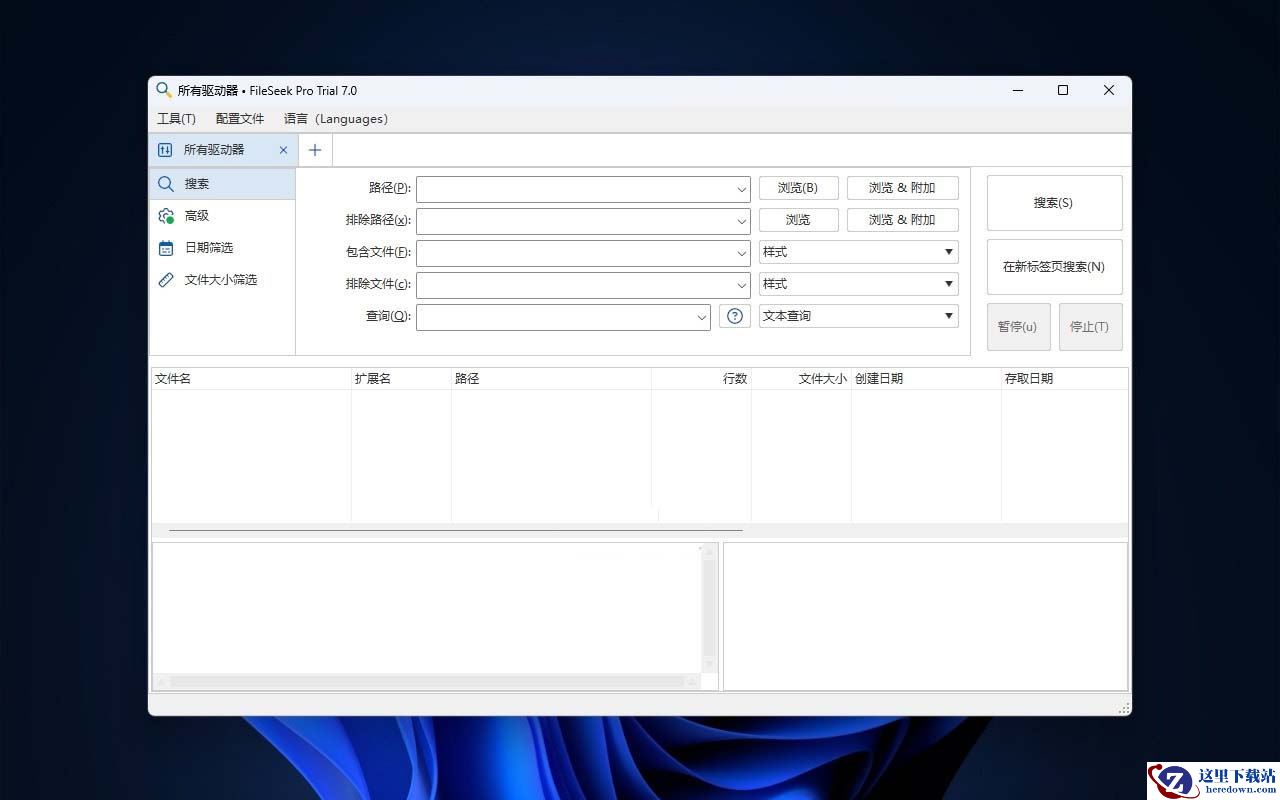Expand the 排除路径(x) dropdown arrow
The image size is (1280, 800).
[742, 220]
